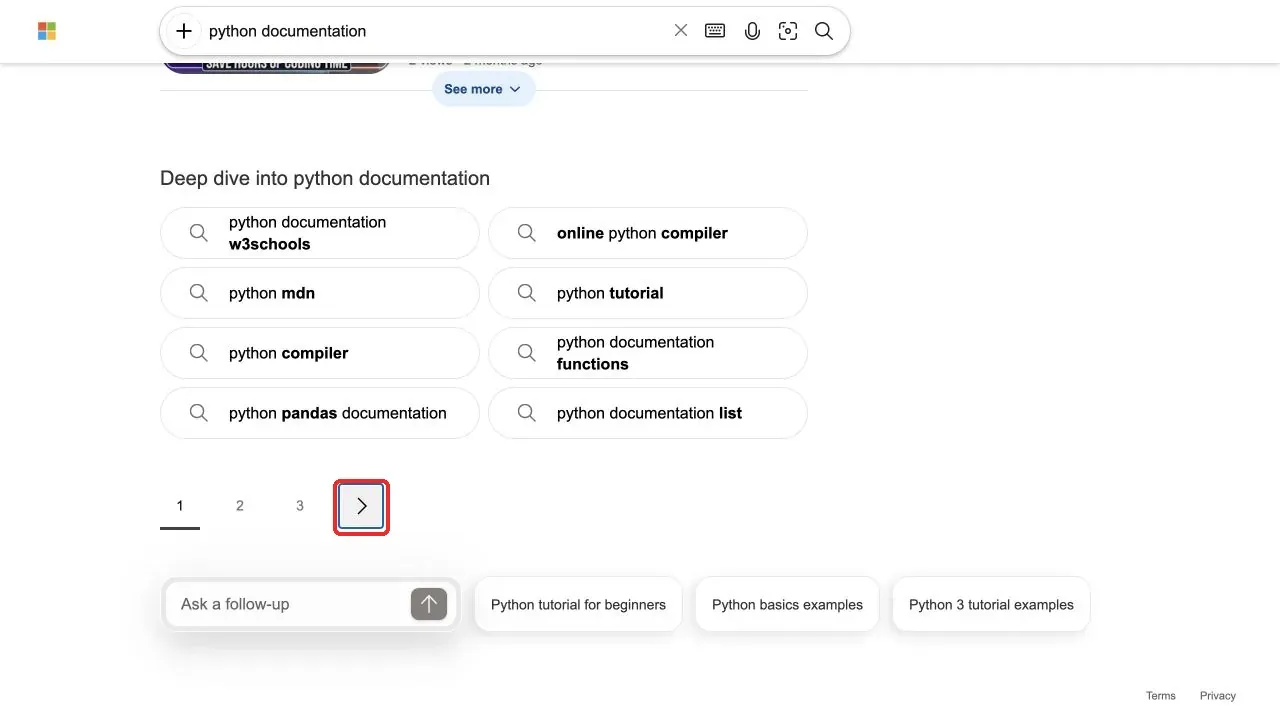Screen dimensions: 1280x720
Task: Open the Microsoft logo home link
Action: (47, 31)
